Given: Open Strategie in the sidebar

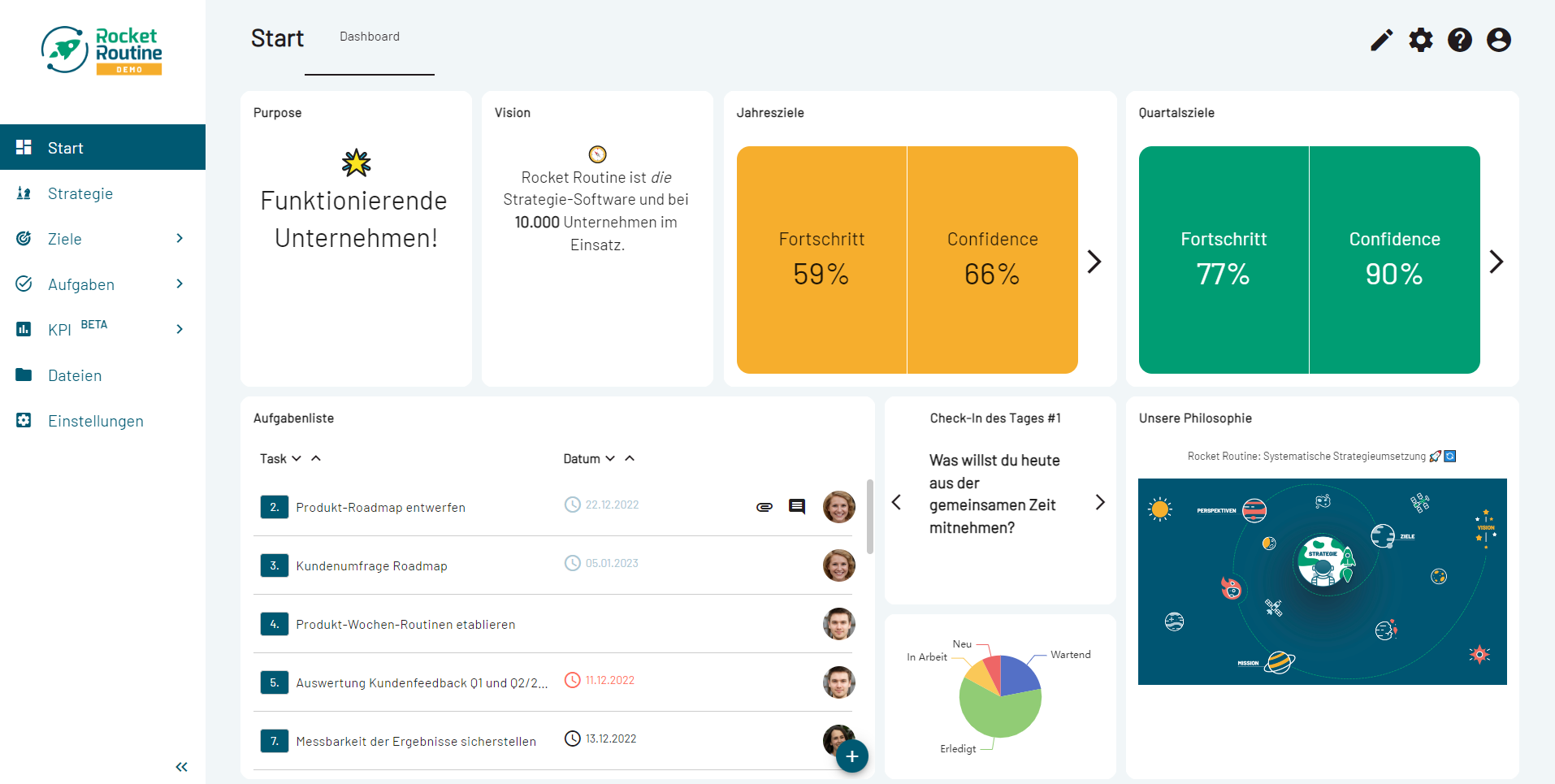Looking at the screenshot, I should (x=102, y=193).
